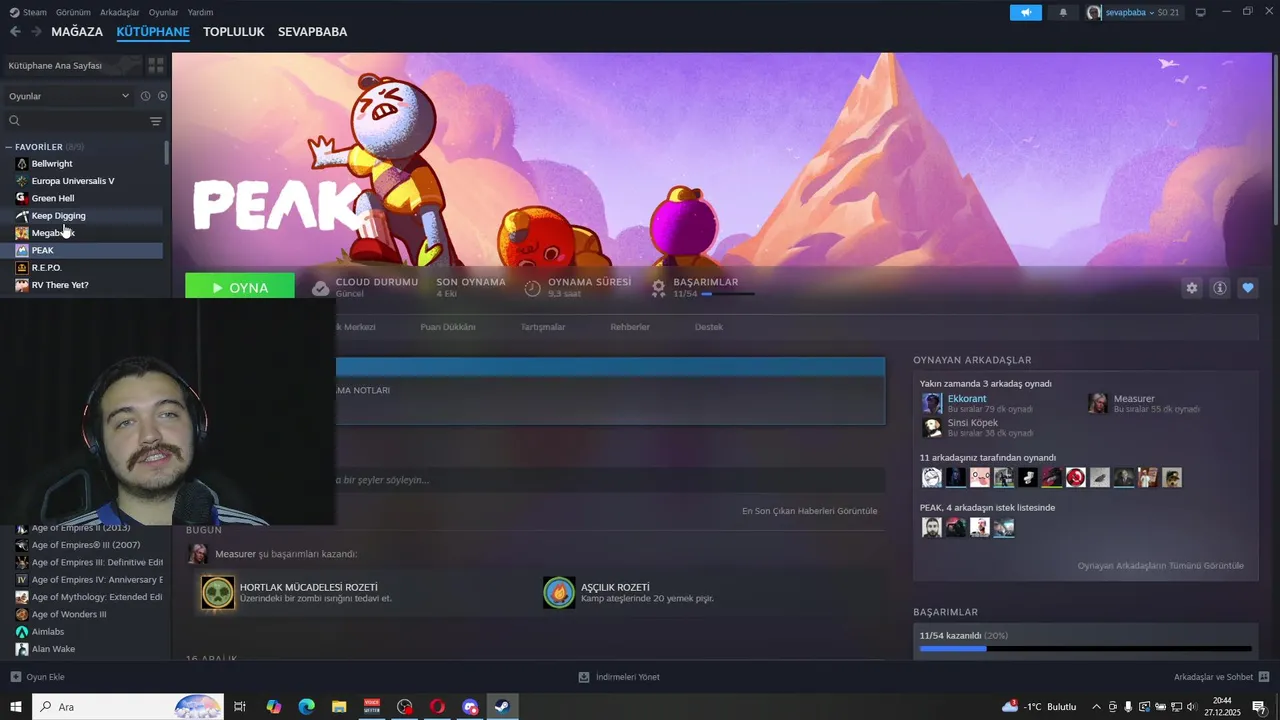Click the VR/big picture monitor icon at top right
Image resolution: width=1280 pixels, height=720 pixels.
(1201, 12)
